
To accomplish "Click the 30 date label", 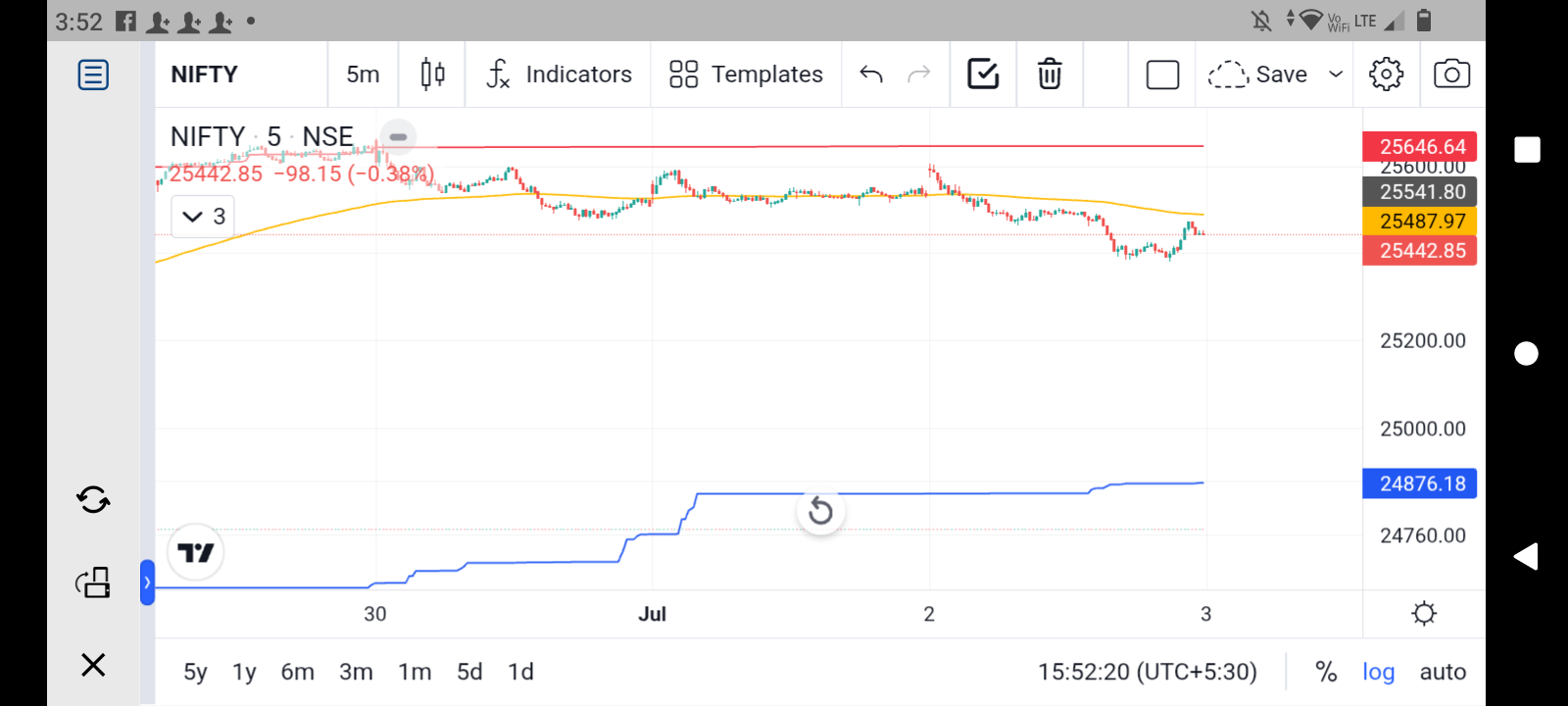I will click(375, 614).
